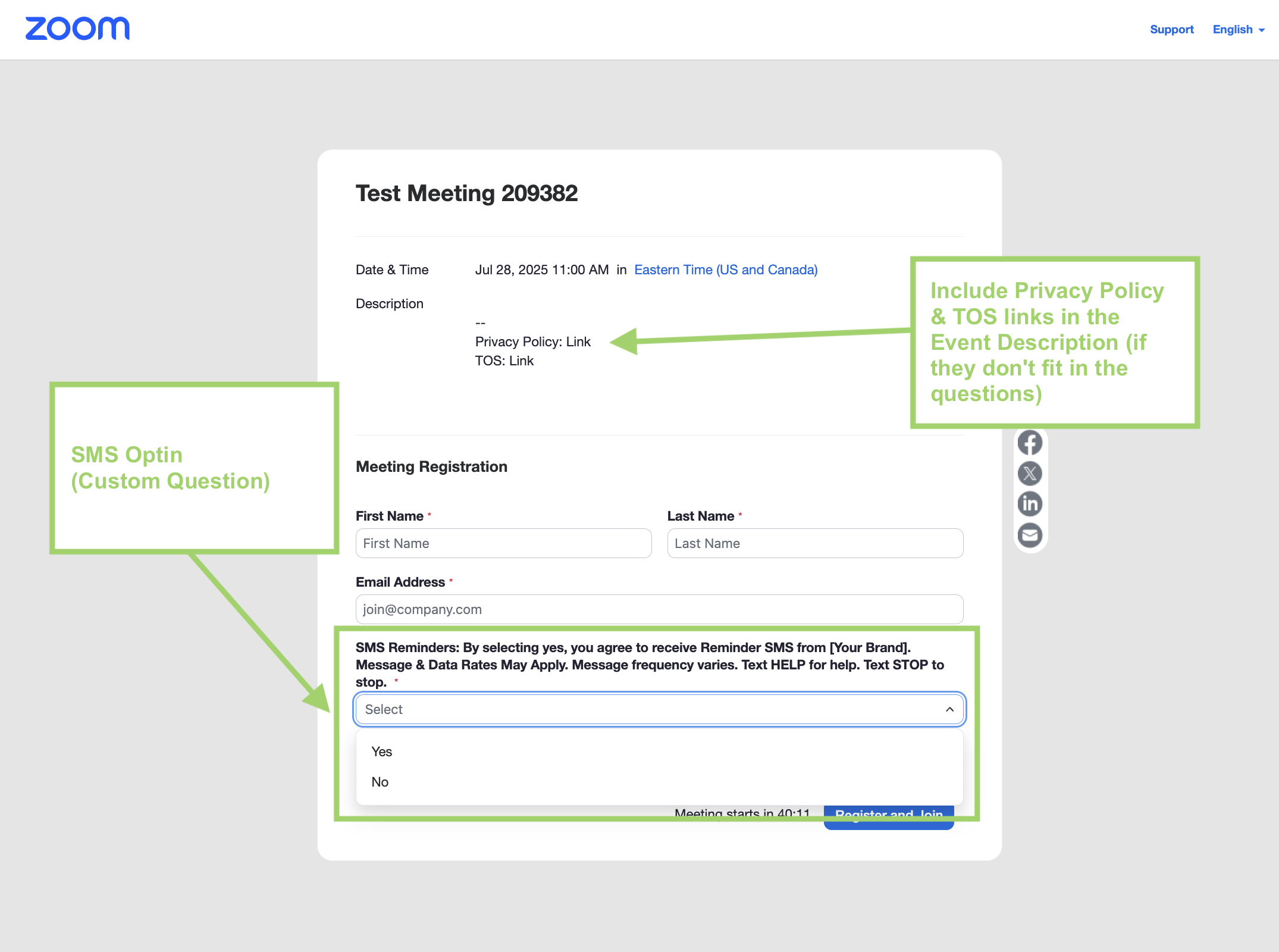The width and height of the screenshot is (1279, 952).
Task: Share meeting by email icon
Action: click(1030, 535)
